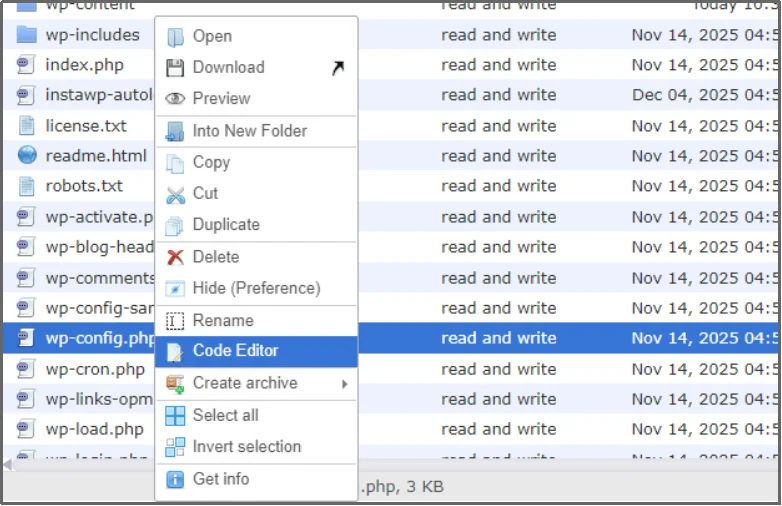This screenshot has width=782, height=506.
Task: Click the horizontal scrollbar left arrow
Action: point(7,465)
